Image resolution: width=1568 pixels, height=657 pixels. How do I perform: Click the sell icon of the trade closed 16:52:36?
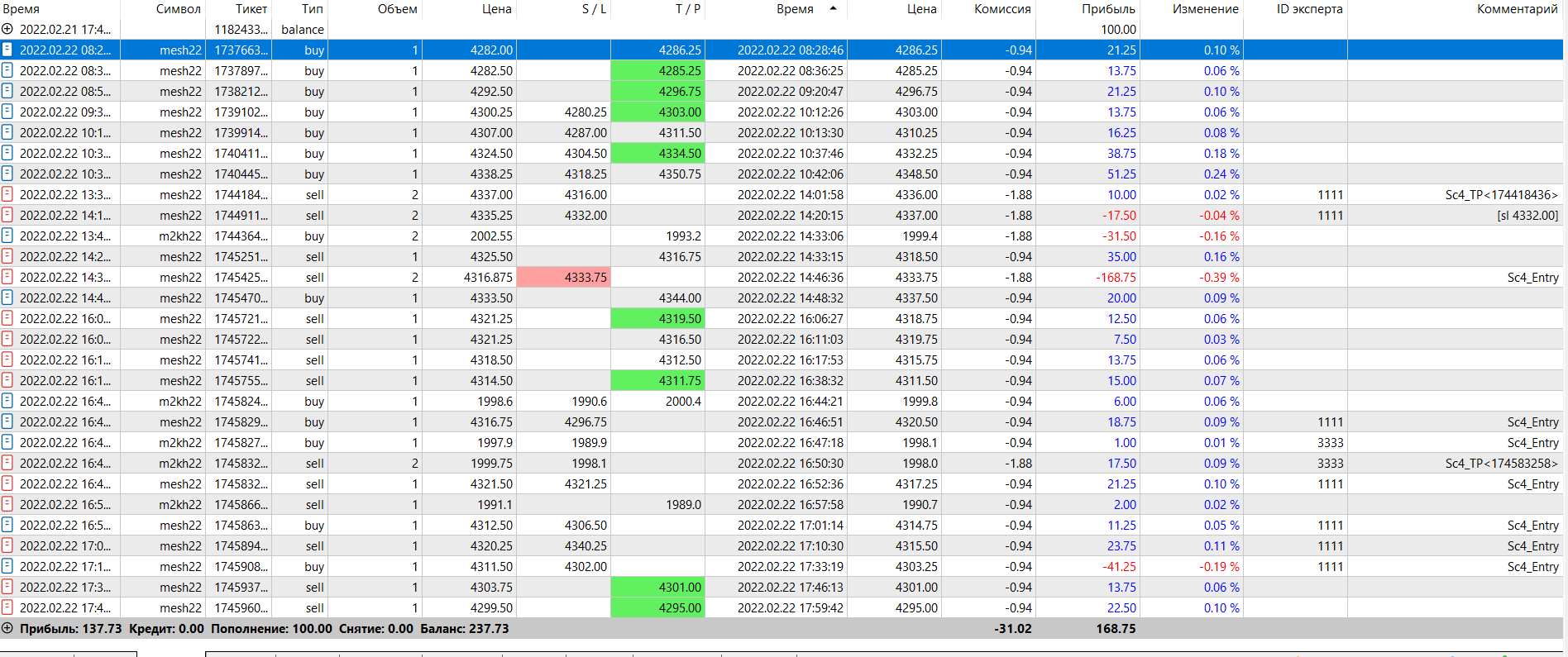click(7, 483)
